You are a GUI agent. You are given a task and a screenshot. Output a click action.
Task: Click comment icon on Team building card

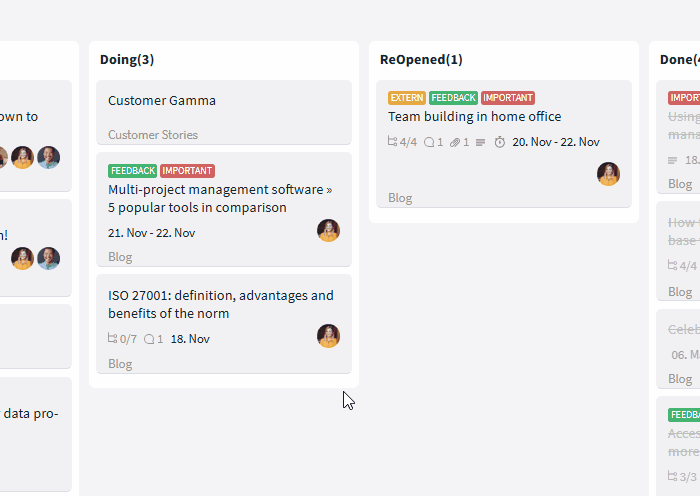pyautogui.click(x=429, y=142)
